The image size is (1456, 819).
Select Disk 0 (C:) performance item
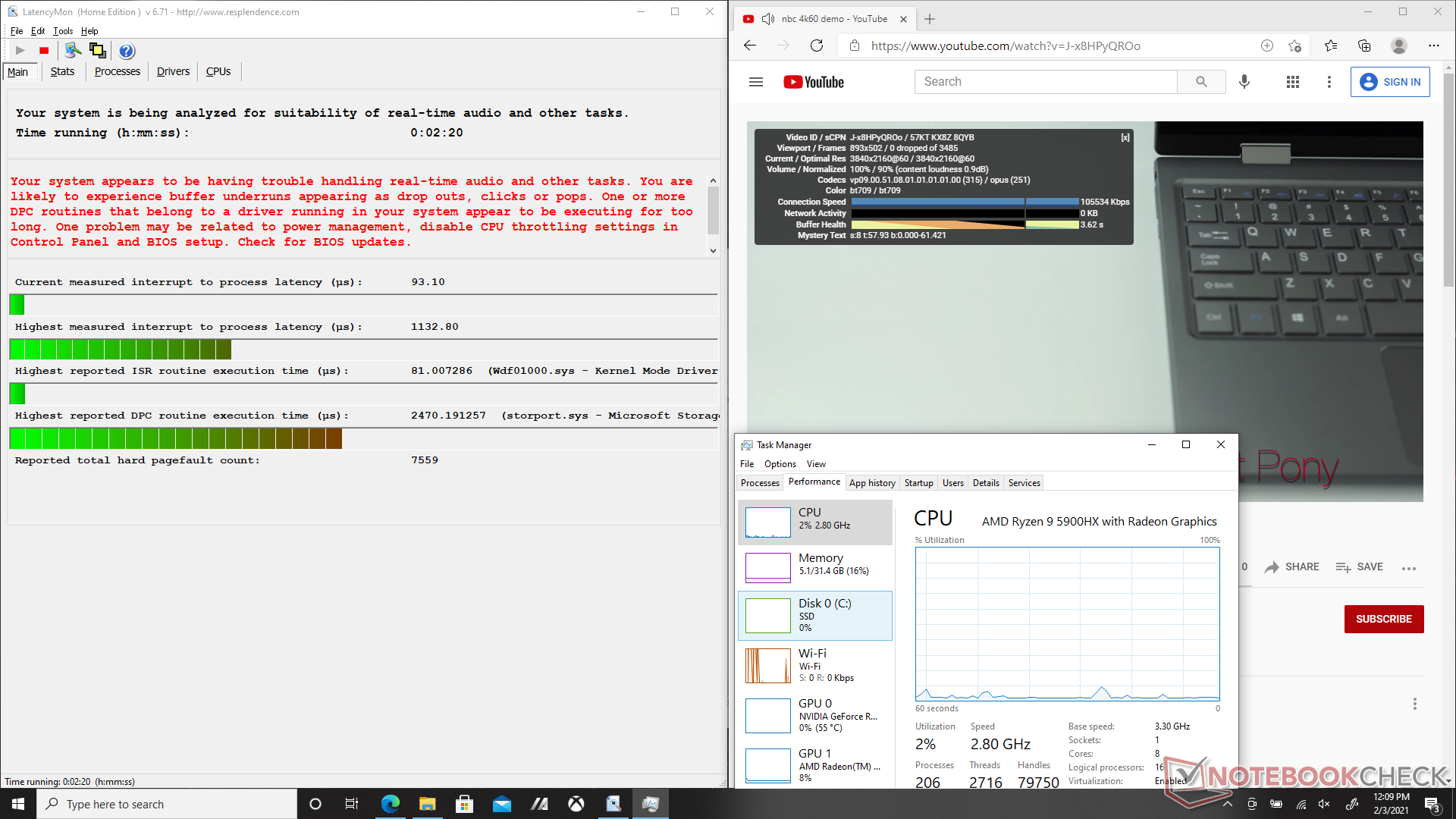click(815, 615)
